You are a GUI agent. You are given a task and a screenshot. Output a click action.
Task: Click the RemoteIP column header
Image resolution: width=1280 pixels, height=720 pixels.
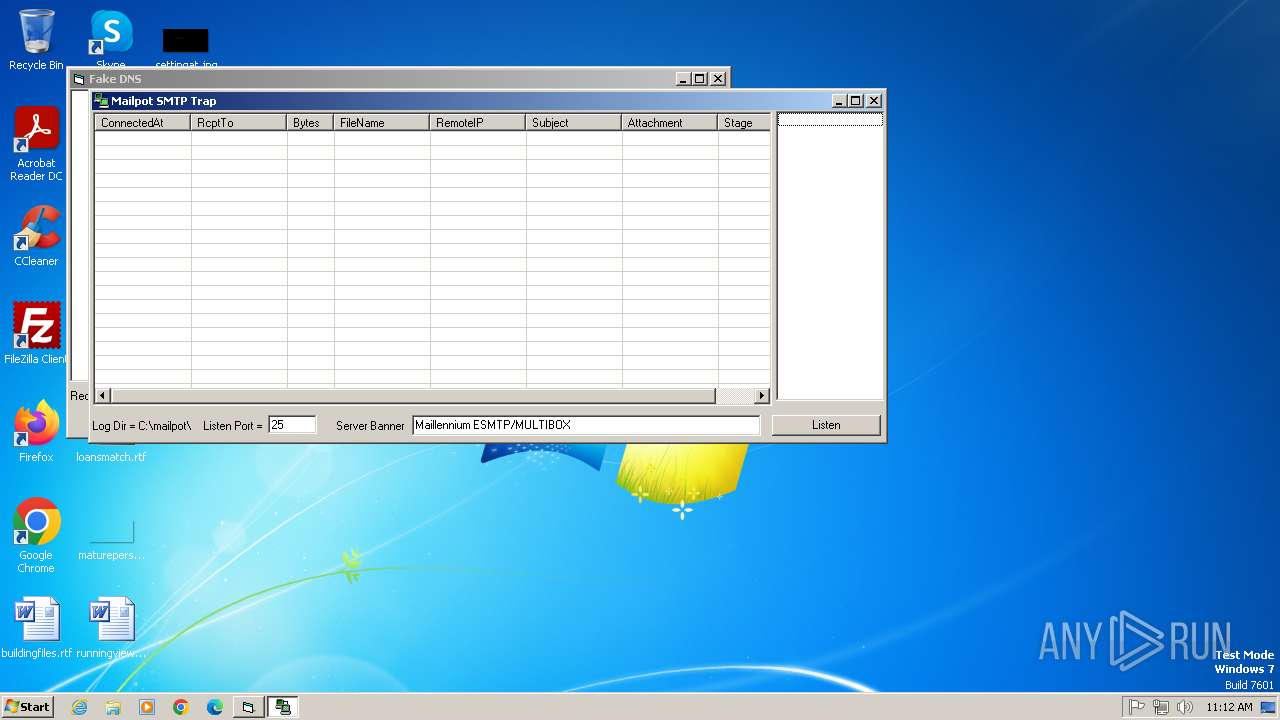click(x=478, y=122)
